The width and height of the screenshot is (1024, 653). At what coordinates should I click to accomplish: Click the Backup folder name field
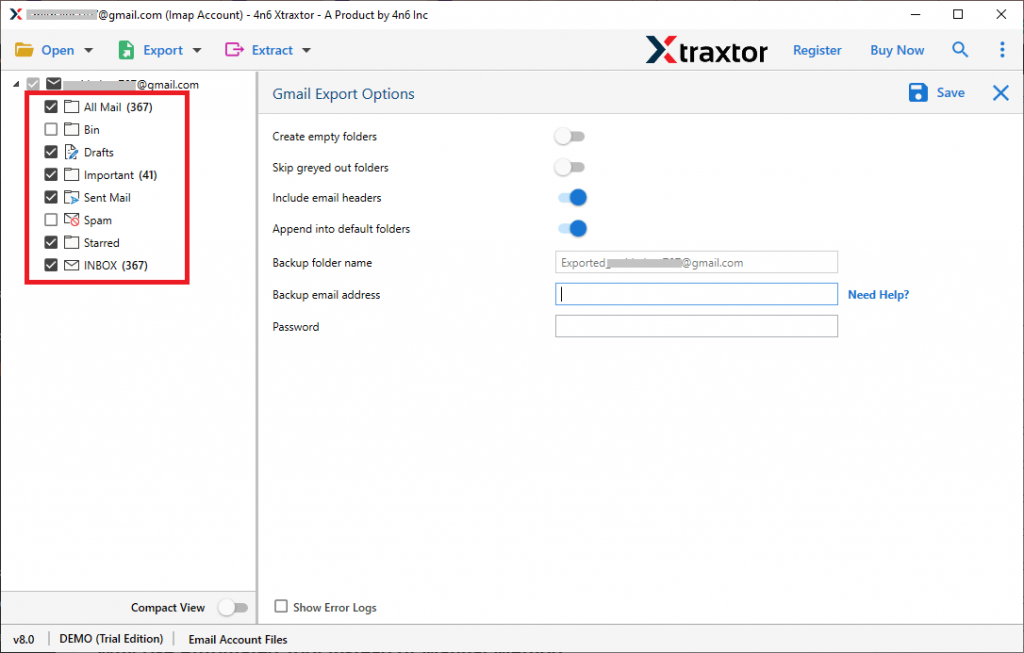click(696, 263)
